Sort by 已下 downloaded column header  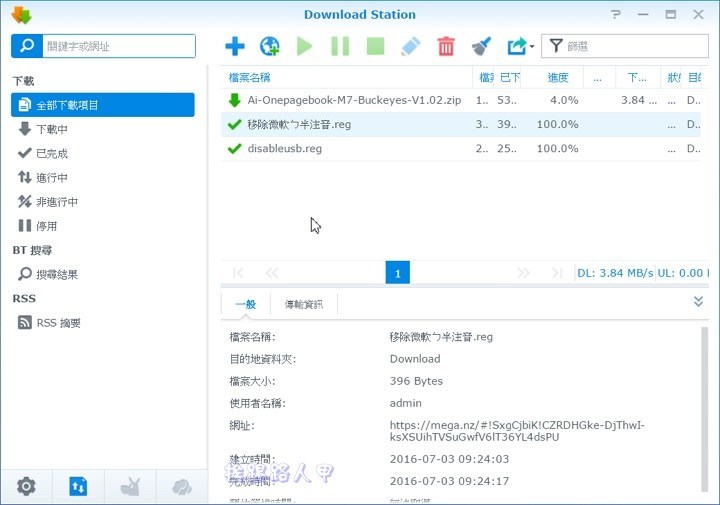[x=509, y=78]
